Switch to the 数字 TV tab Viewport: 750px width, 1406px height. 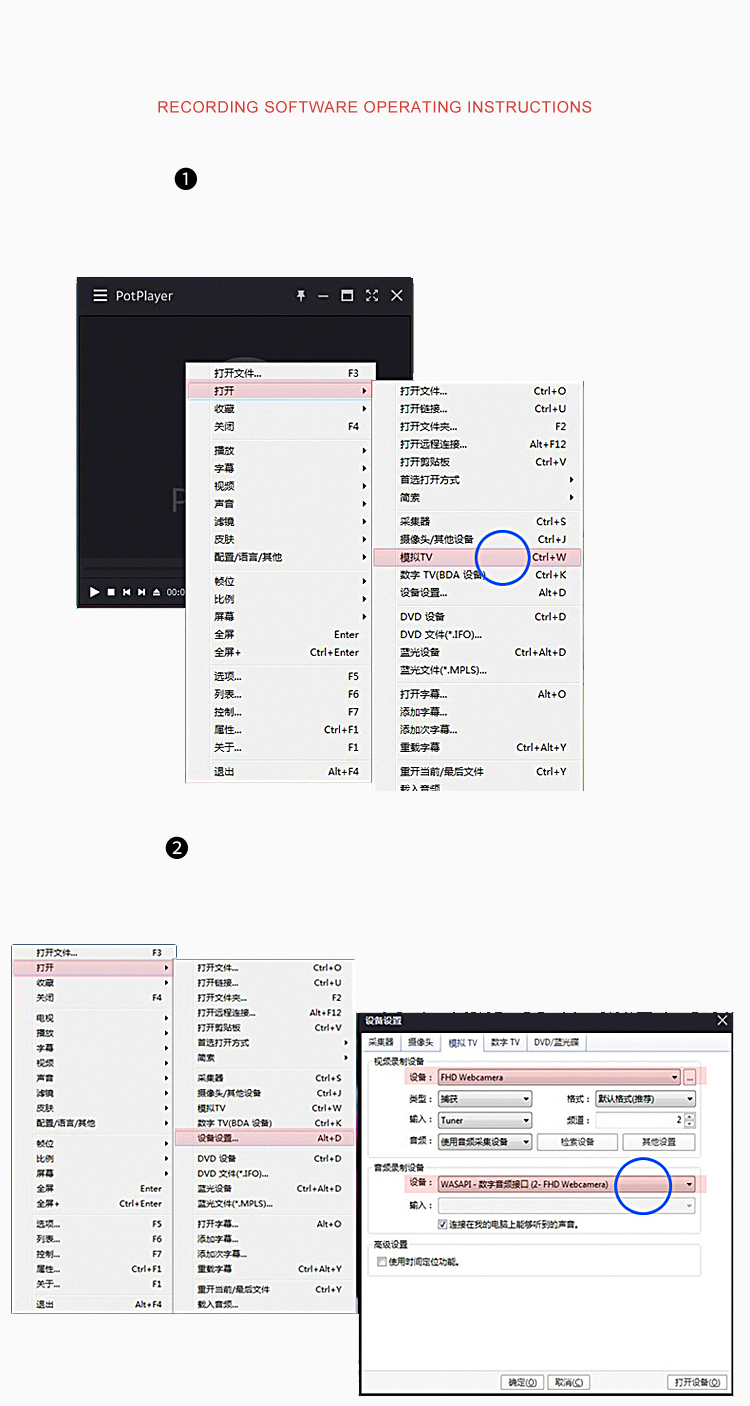coord(506,1042)
